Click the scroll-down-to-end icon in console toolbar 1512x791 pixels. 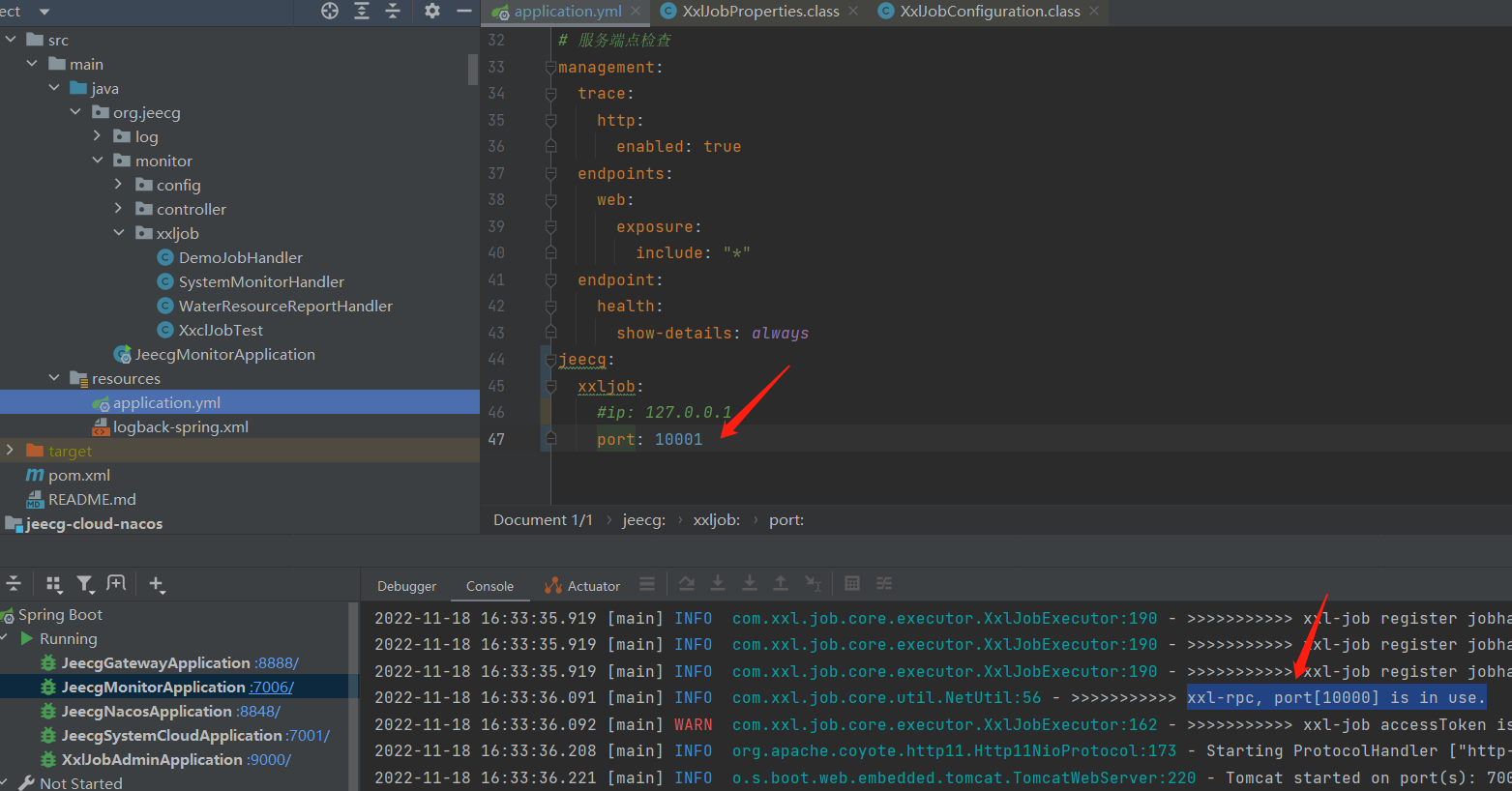(718, 583)
